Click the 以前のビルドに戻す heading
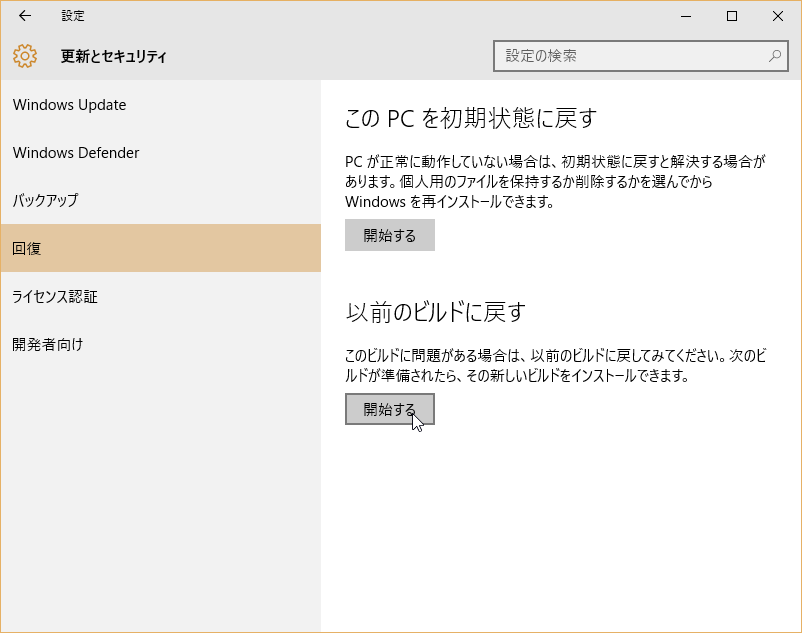Viewport: 802px width, 633px height. click(x=435, y=312)
